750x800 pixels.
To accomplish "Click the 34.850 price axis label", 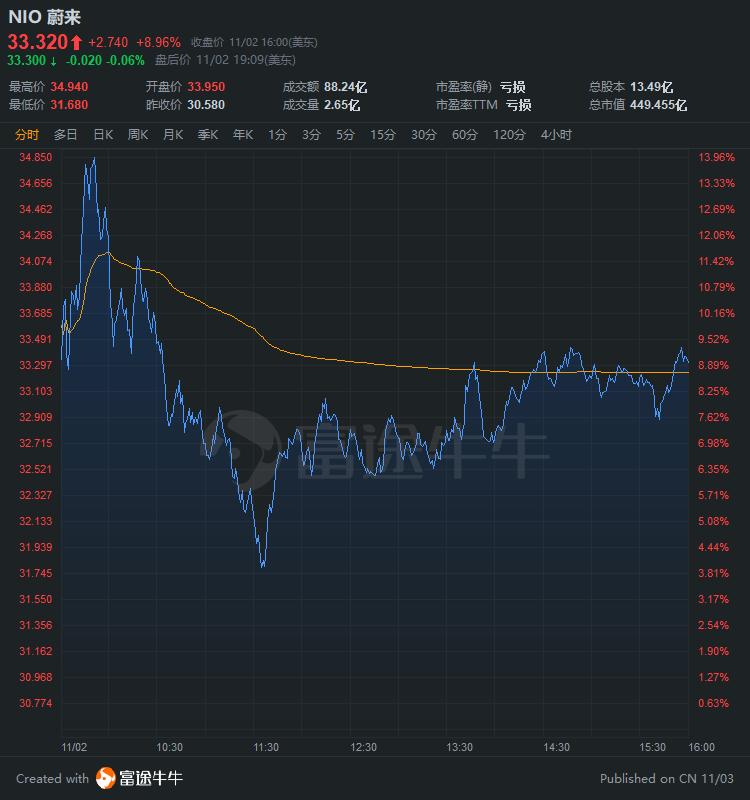I will pos(36,157).
